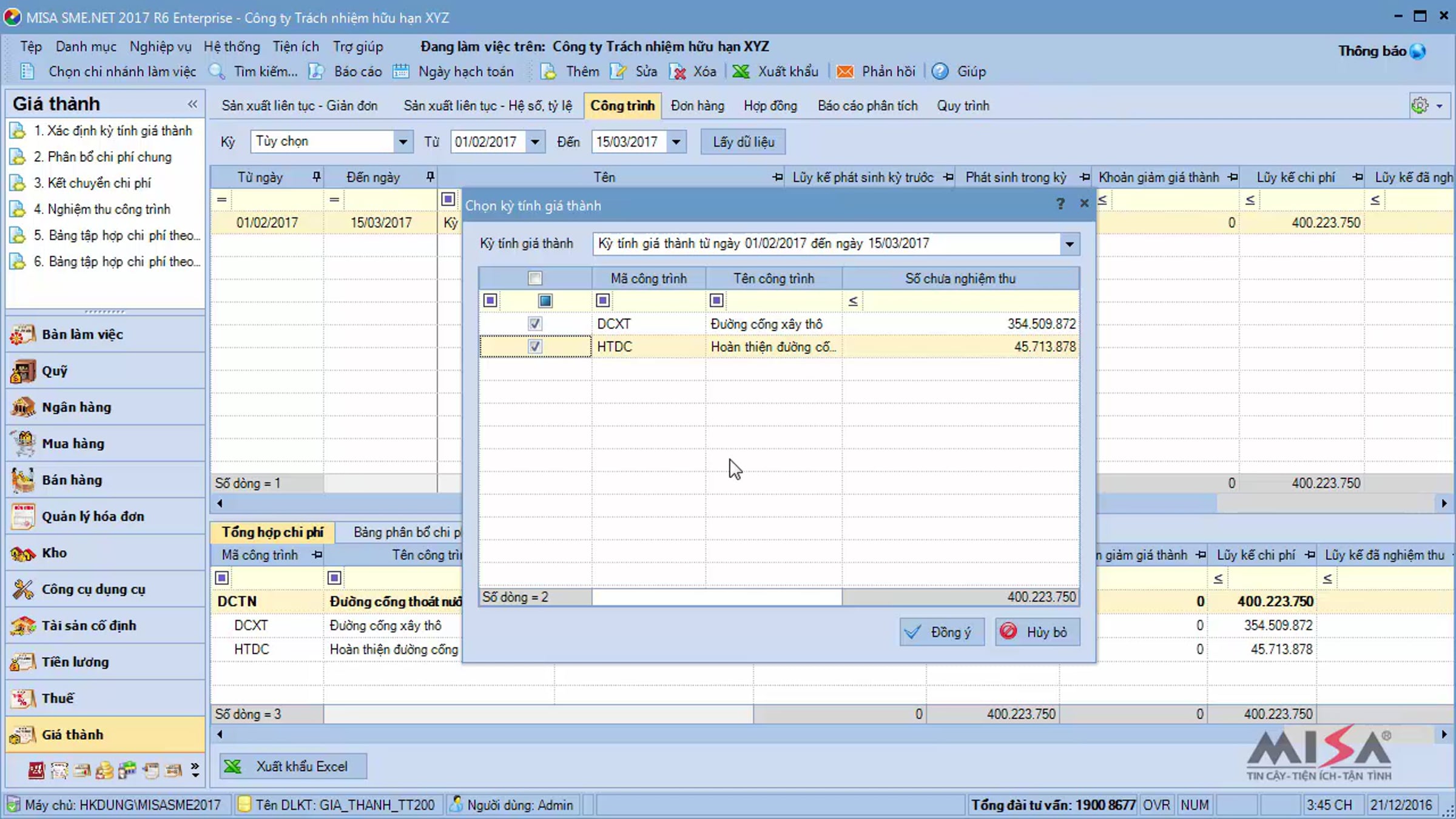Click the Lấy dữ liệu button
This screenshot has width=1456, height=819.
pos(743,142)
